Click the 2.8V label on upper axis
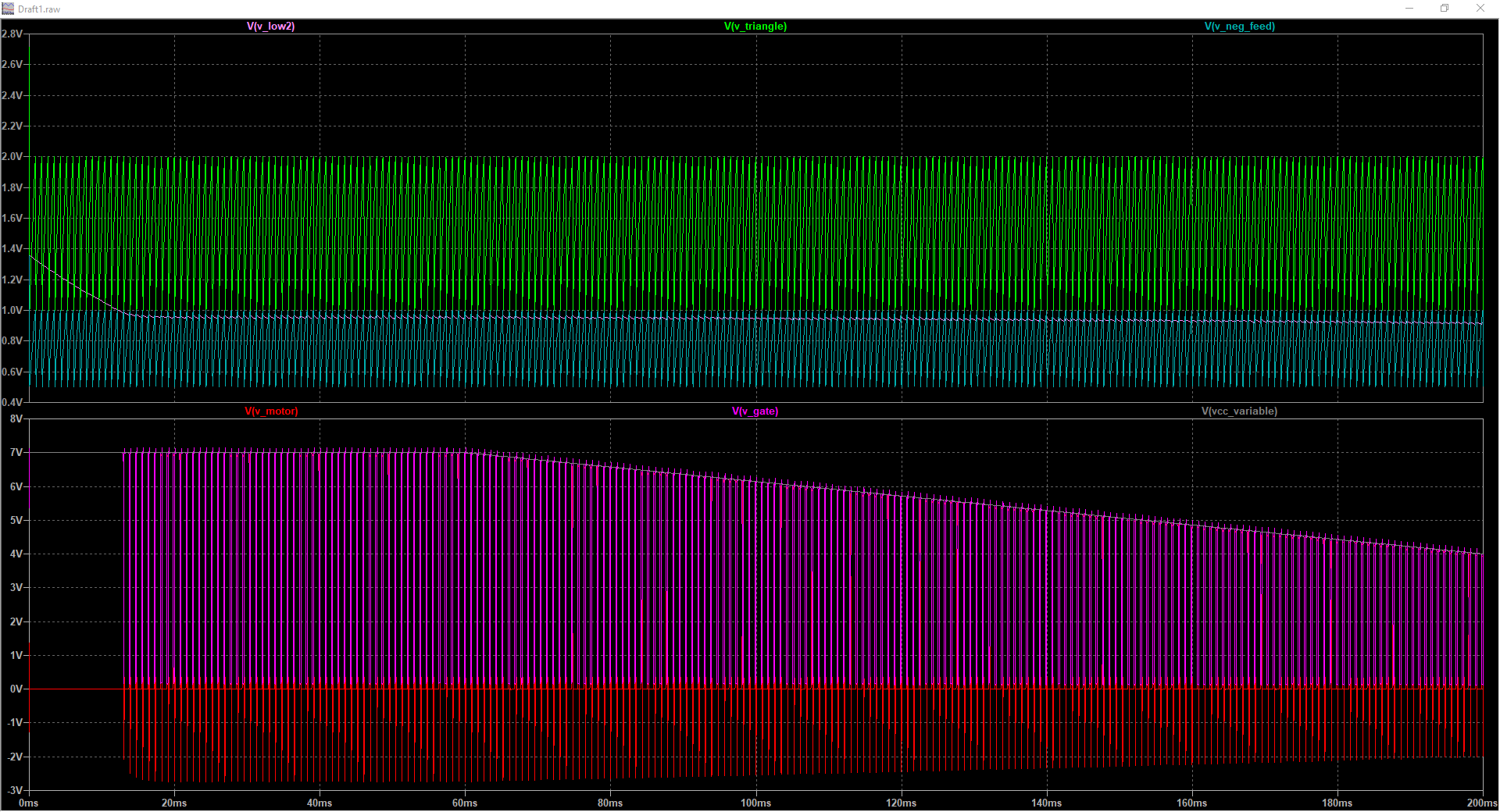Viewport: 1500px width, 812px height. click(x=12, y=34)
